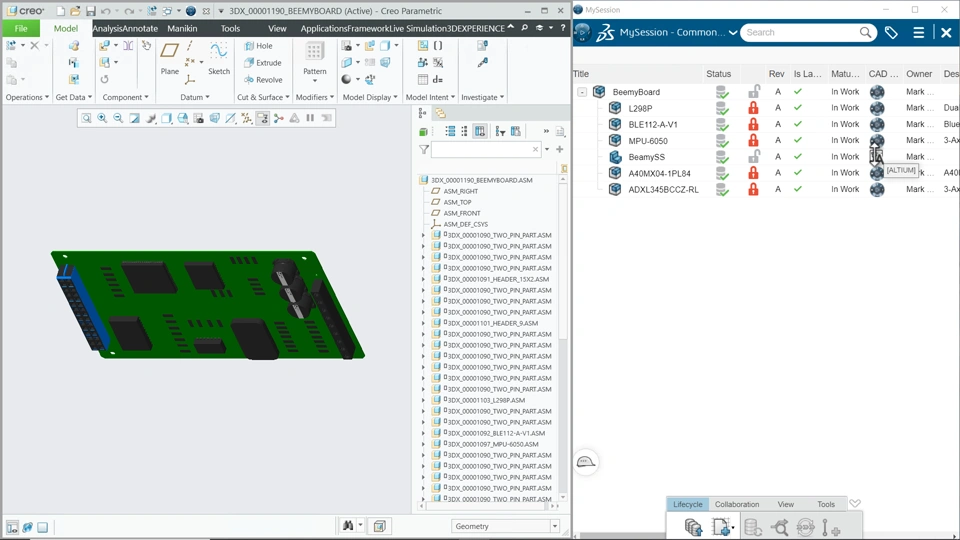
Task: Click the Revolve tool
Action: (263, 80)
